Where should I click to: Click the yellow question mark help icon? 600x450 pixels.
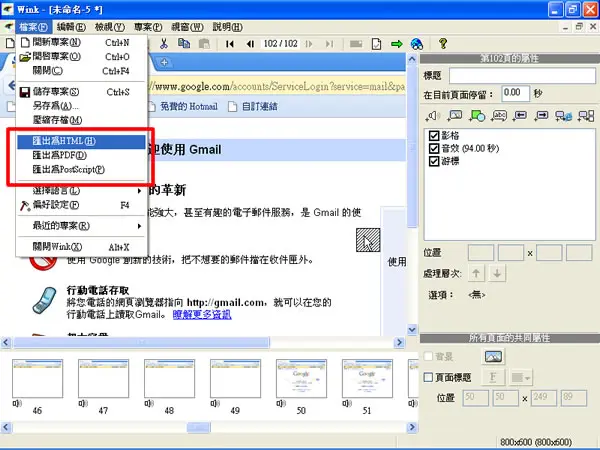443,43
